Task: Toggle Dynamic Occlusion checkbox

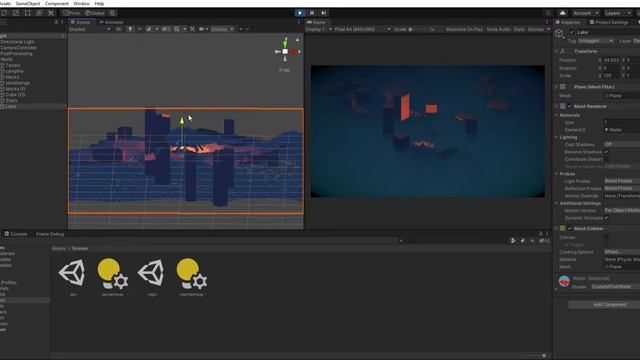Action: tap(606, 218)
